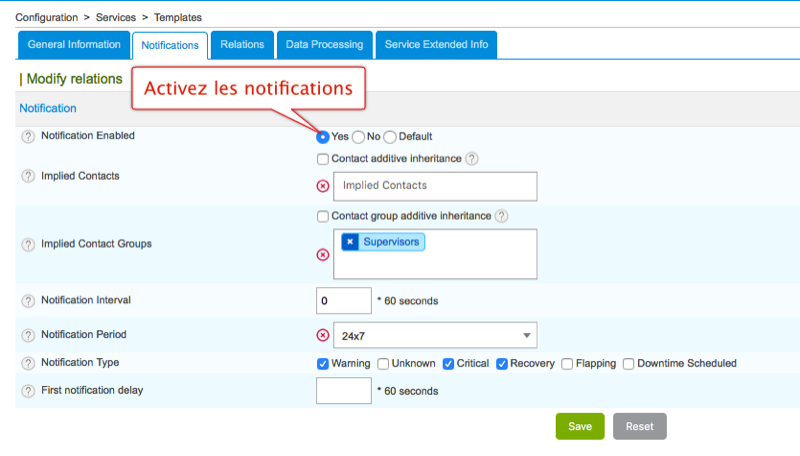Enable Contact additive inheritance checkbox
The height and width of the screenshot is (456, 800).
(323, 158)
